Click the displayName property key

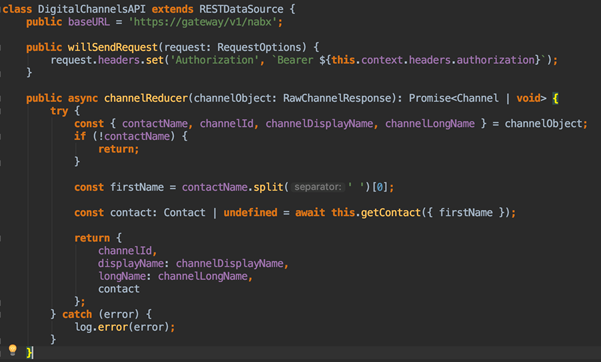pos(131,263)
